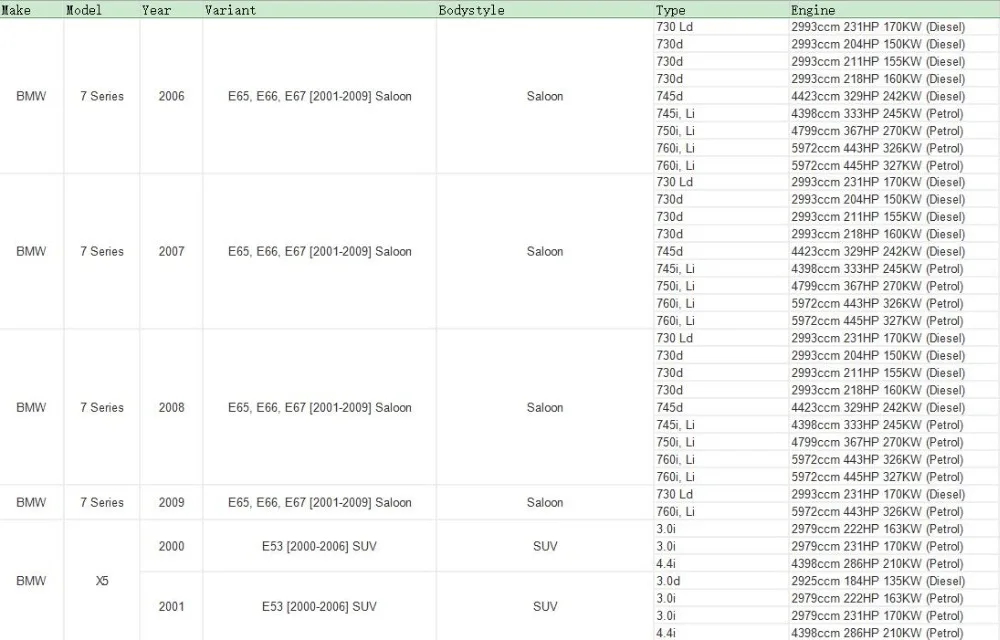This screenshot has width=1000, height=640.
Task: Select the SUV bodystyle cell for 2001
Action: click(x=545, y=606)
